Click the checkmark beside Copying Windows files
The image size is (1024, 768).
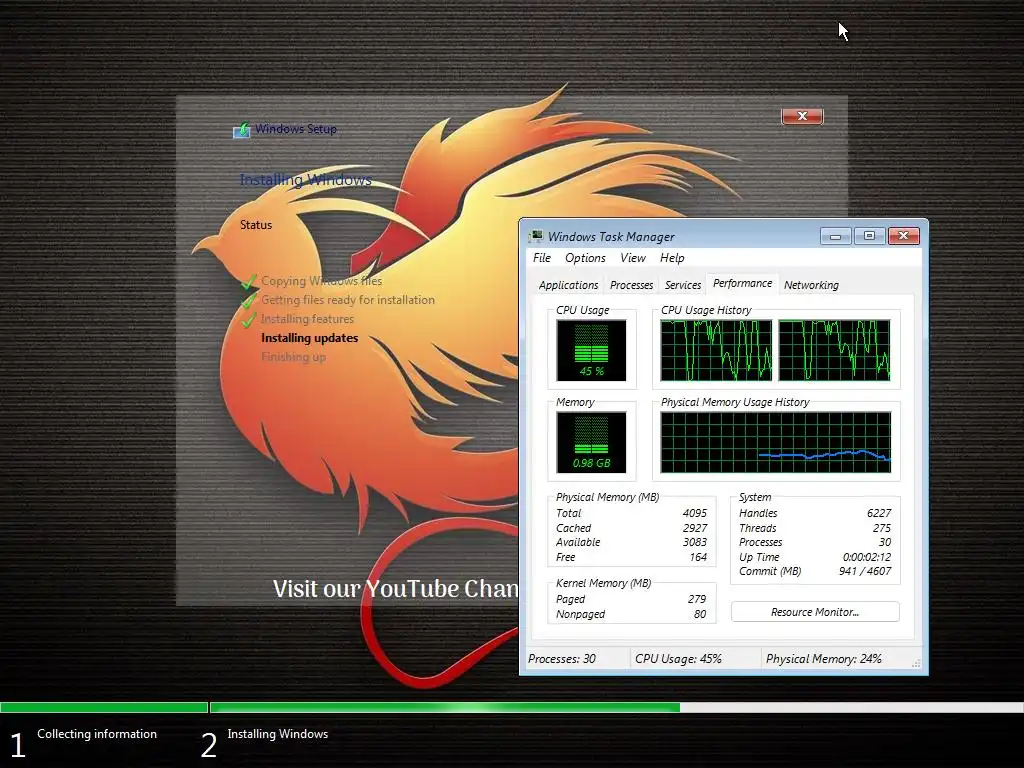click(248, 281)
